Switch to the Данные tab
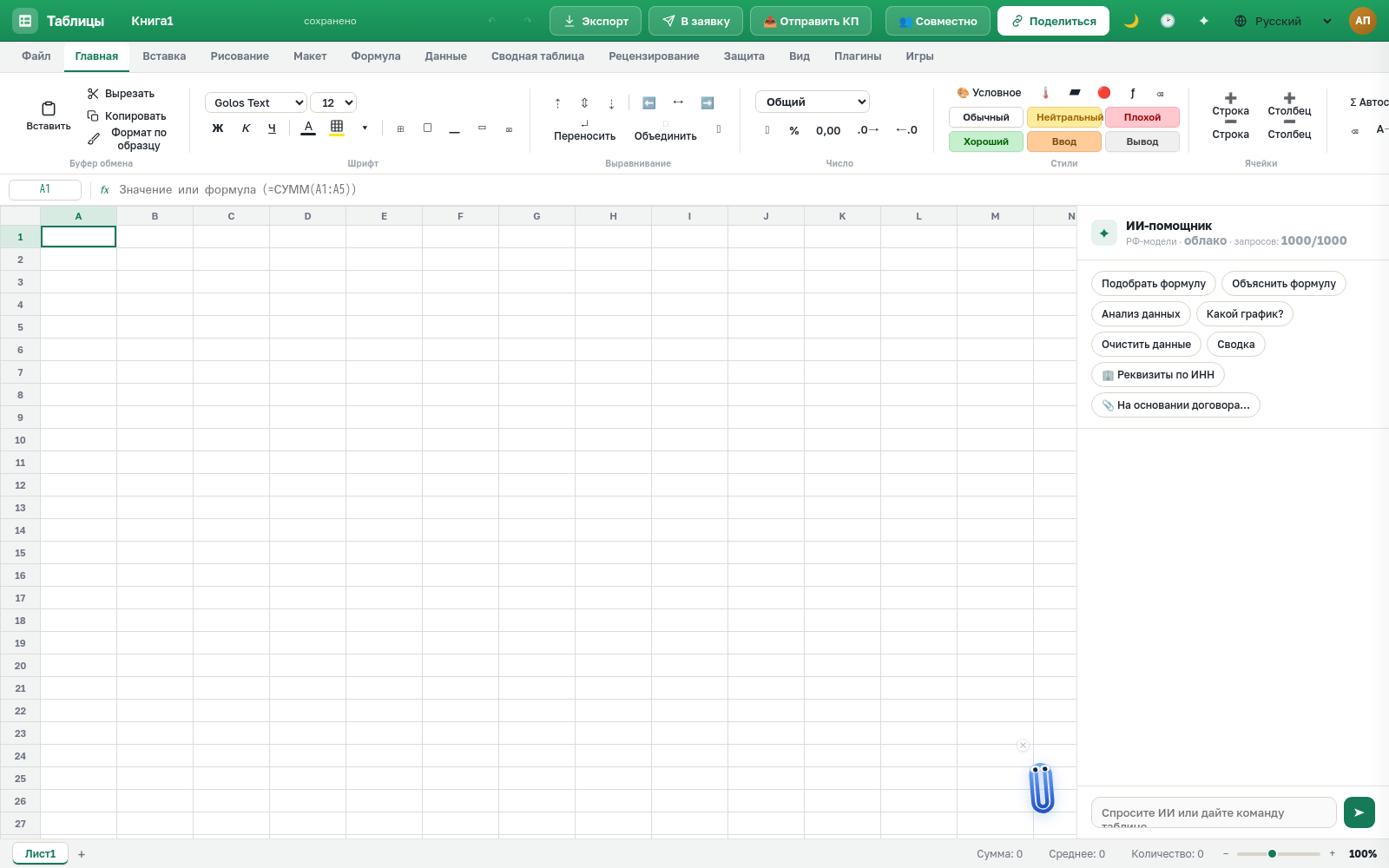The height and width of the screenshot is (868, 1389). pyautogui.click(x=445, y=56)
